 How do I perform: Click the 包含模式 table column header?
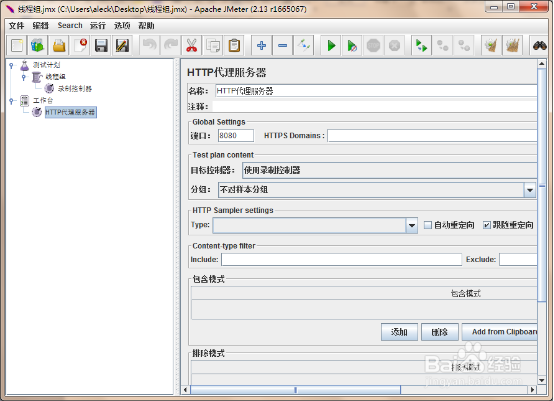364,293
